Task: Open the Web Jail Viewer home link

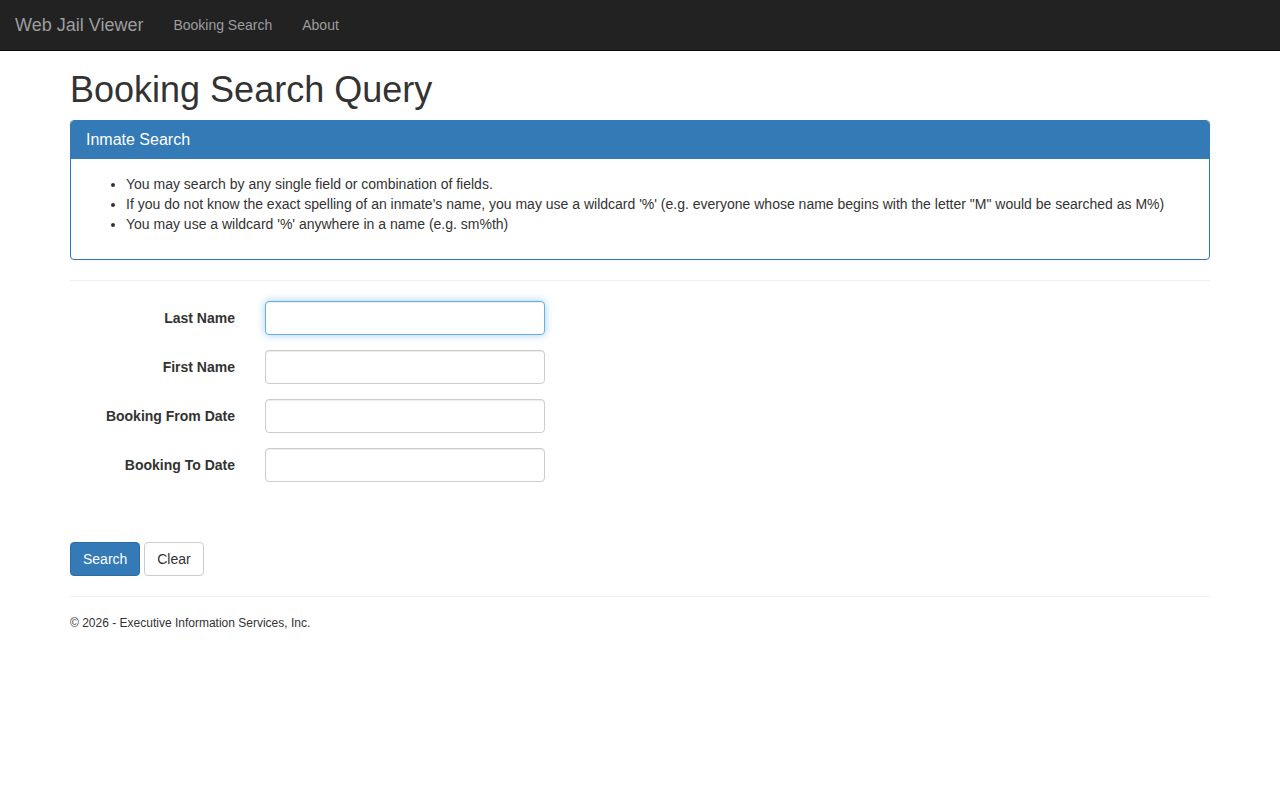Action: [79, 25]
